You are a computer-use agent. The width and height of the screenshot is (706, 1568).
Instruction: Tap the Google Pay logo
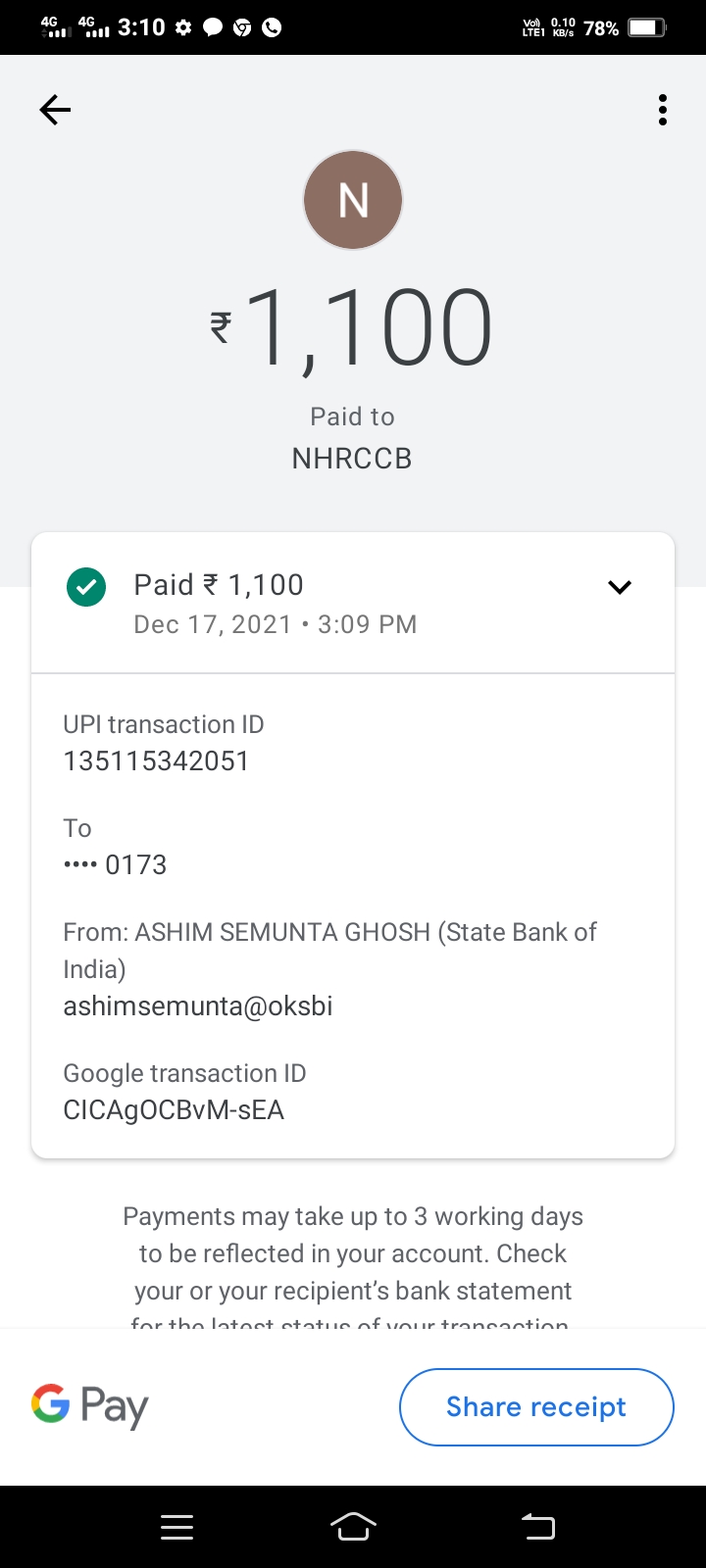90,1407
